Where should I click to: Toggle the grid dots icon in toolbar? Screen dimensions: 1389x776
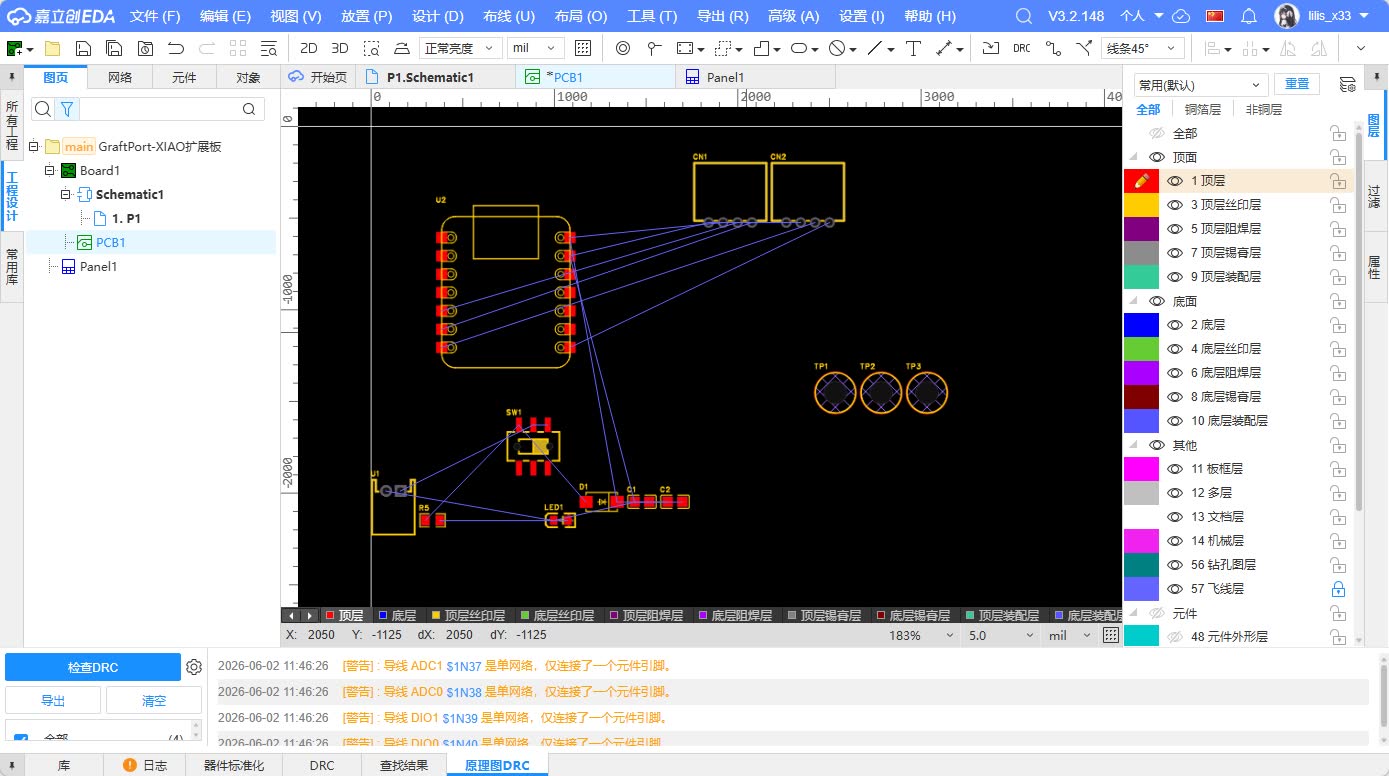[584, 48]
